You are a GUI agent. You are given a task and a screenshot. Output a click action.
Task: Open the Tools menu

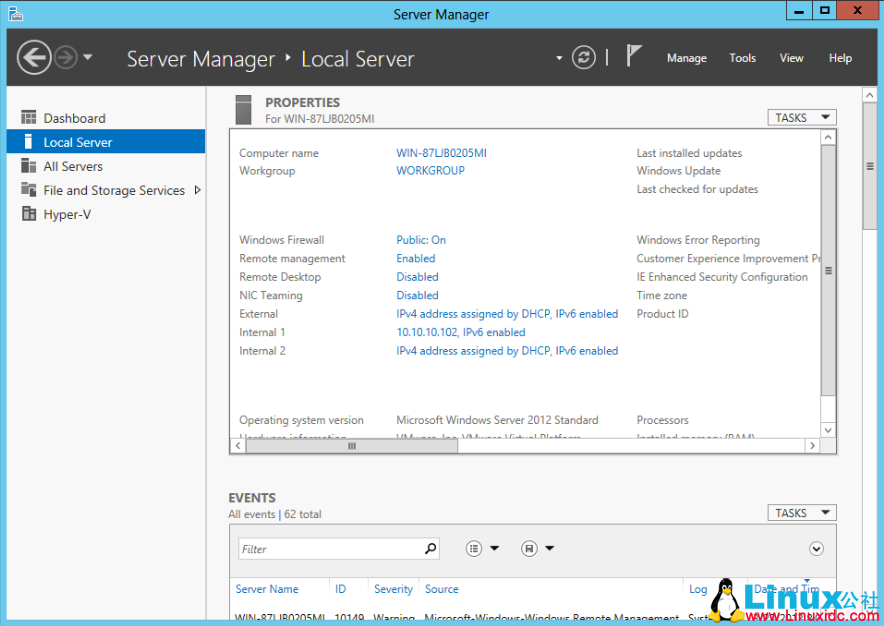(742, 58)
